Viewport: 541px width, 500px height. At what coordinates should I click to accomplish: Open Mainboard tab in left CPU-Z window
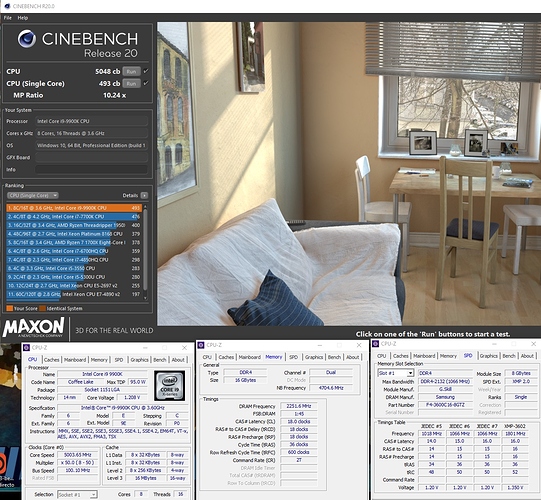click(x=75, y=360)
